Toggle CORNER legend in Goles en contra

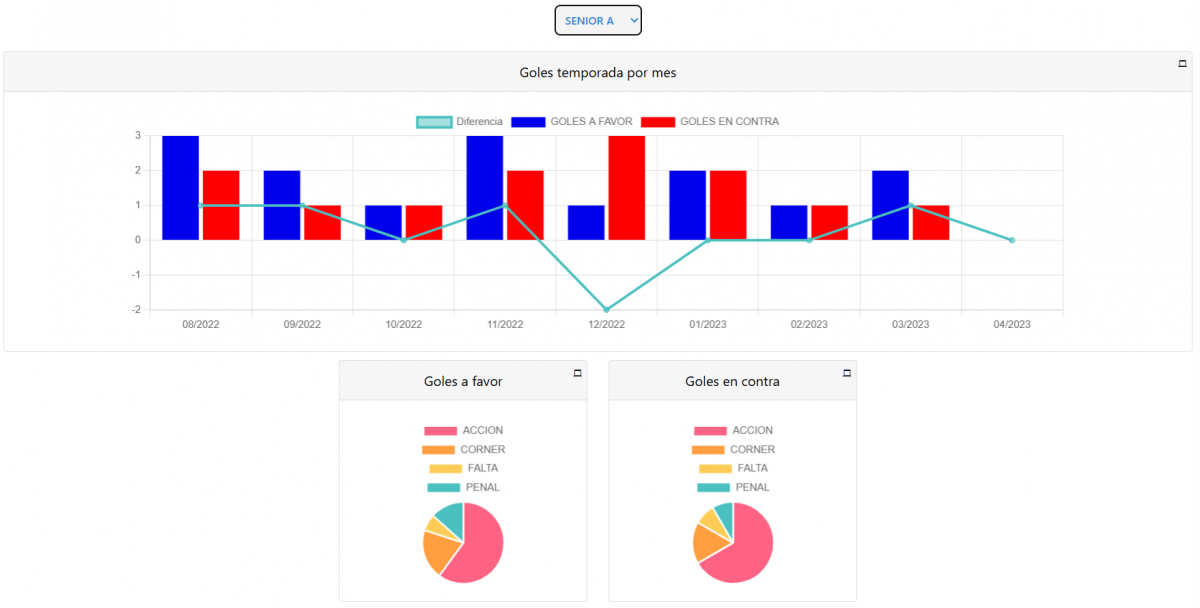click(x=733, y=450)
